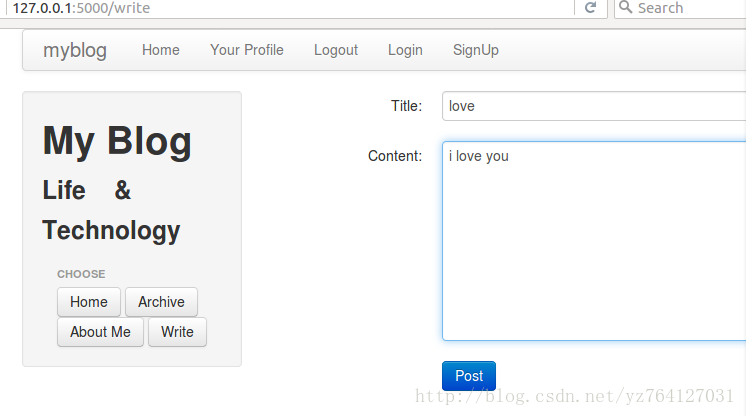Open the Archive sidebar button

click(x=161, y=302)
